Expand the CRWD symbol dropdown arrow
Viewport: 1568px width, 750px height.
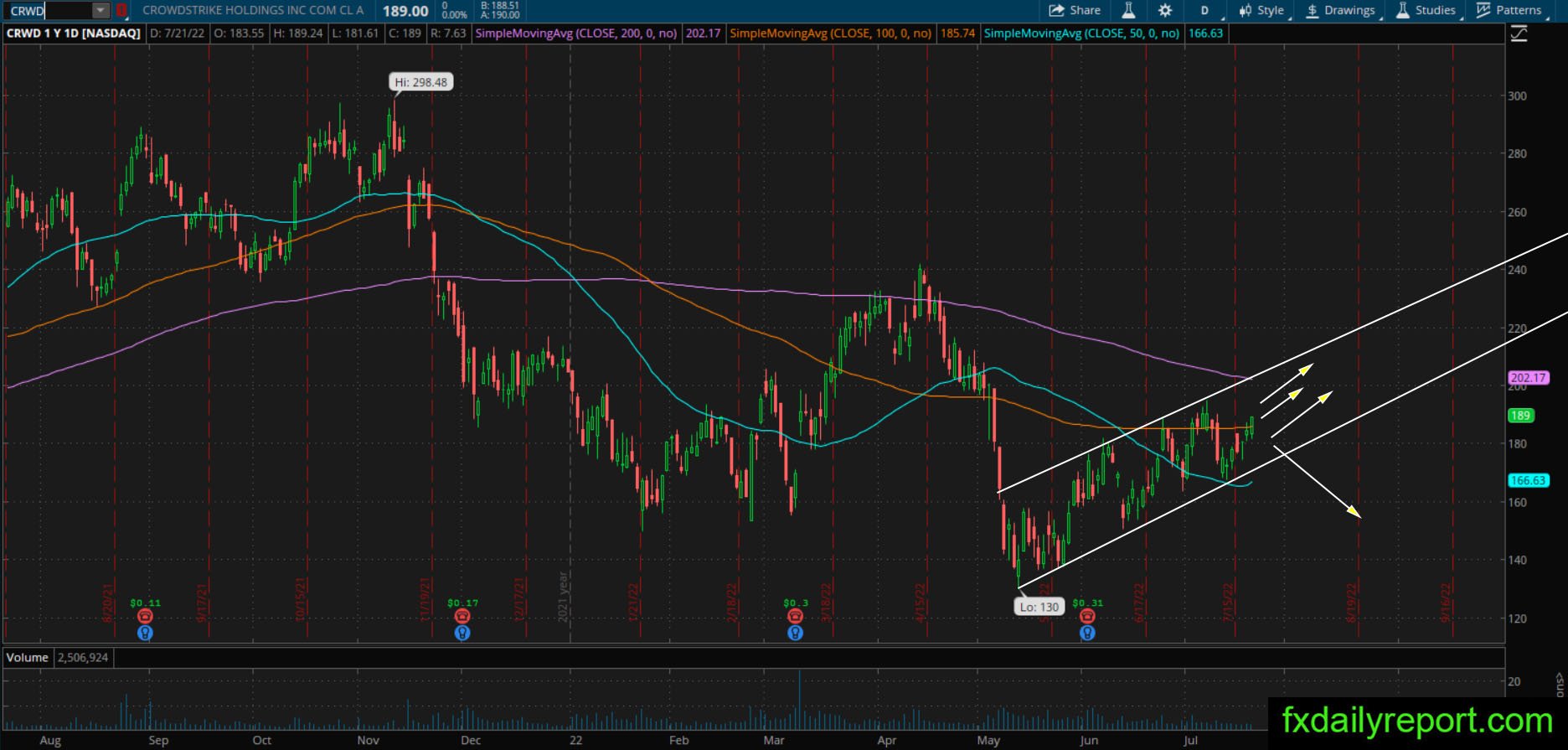(x=101, y=10)
